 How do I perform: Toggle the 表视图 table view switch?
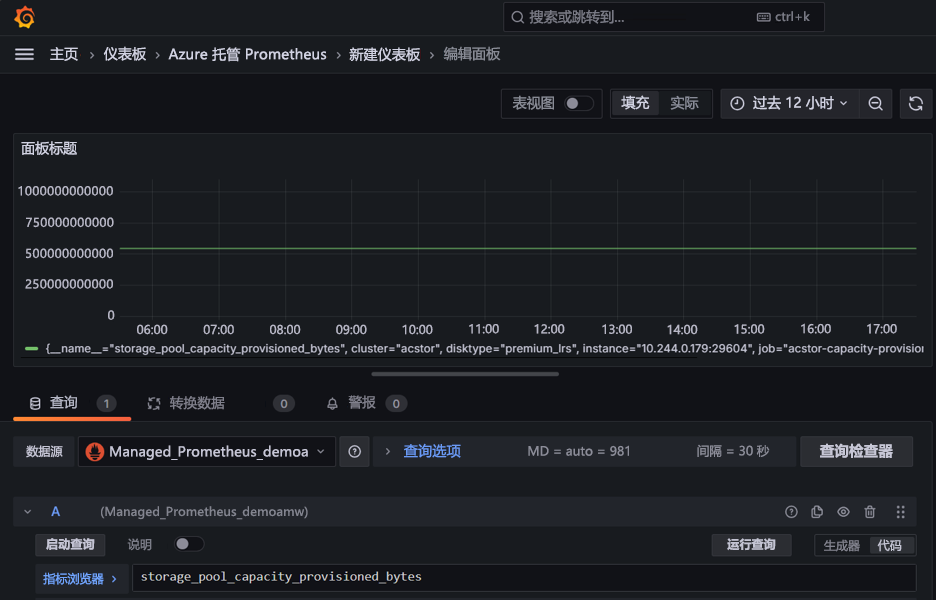[x=578, y=103]
